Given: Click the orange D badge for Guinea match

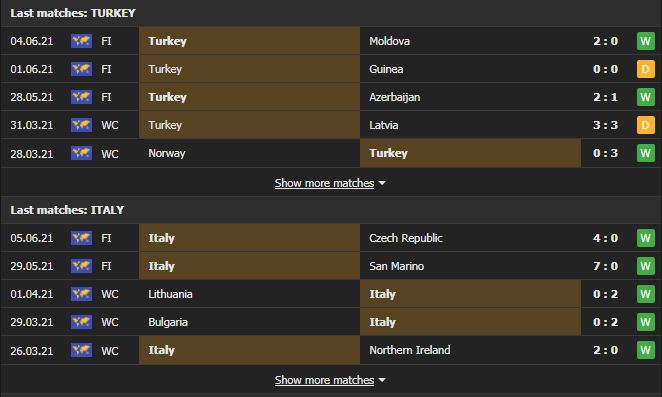Looking at the screenshot, I should (x=646, y=69).
